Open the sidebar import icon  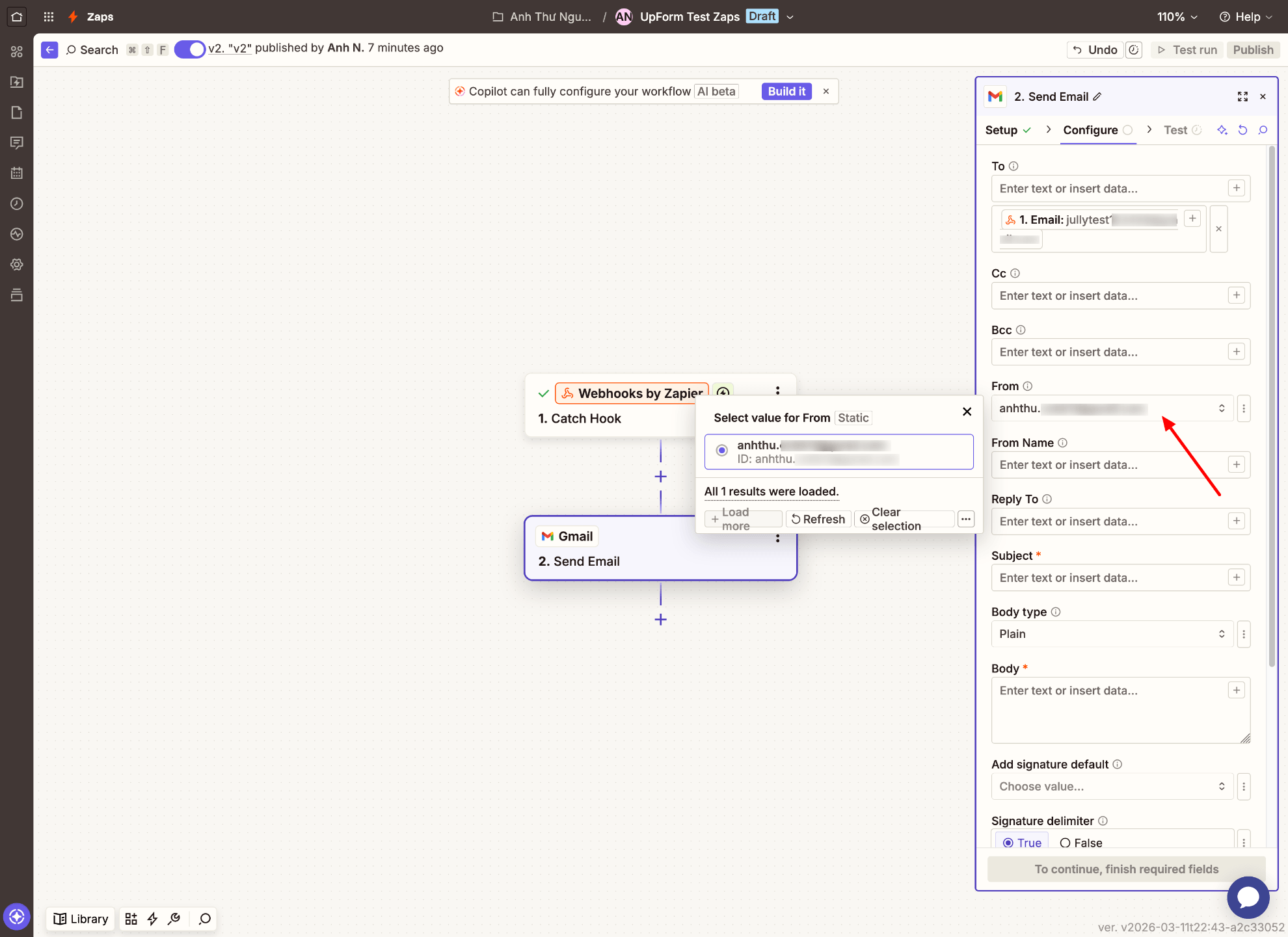[17, 82]
